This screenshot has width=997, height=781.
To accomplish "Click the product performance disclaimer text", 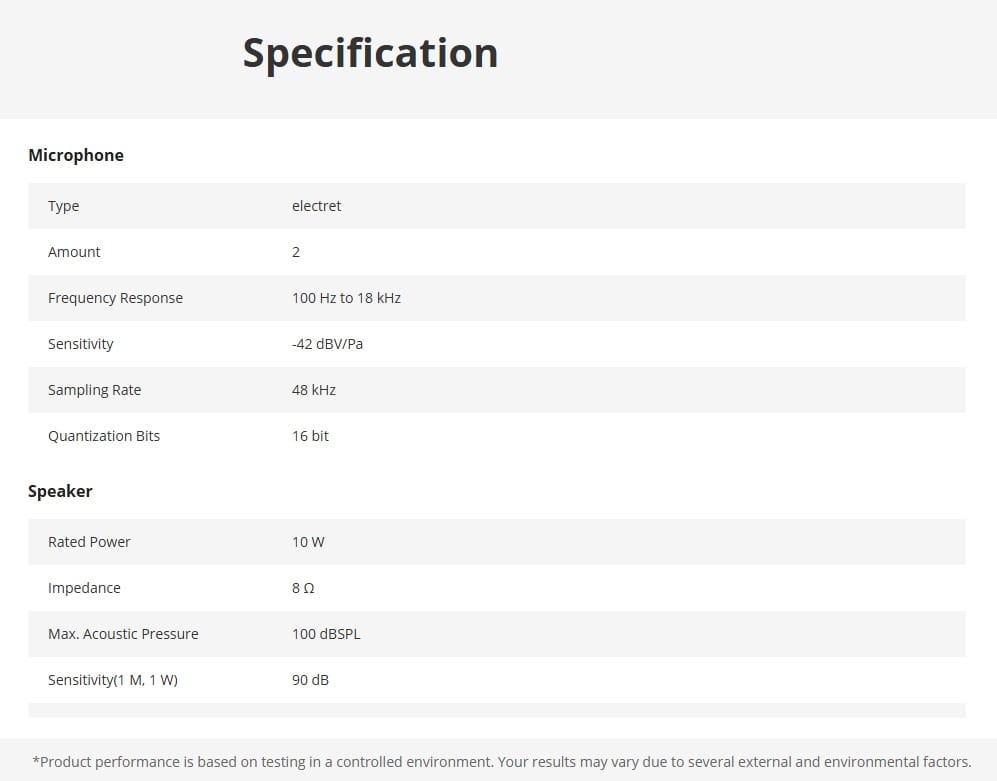I will click(x=502, y=762).
